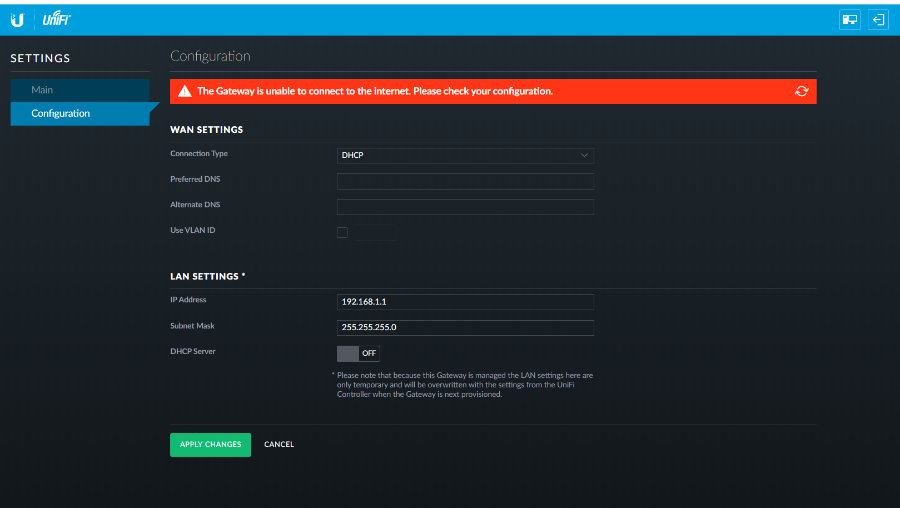This screenshot has width=900, height=508.
Task: Click the Connection Type label
Action: coord(199,153)
